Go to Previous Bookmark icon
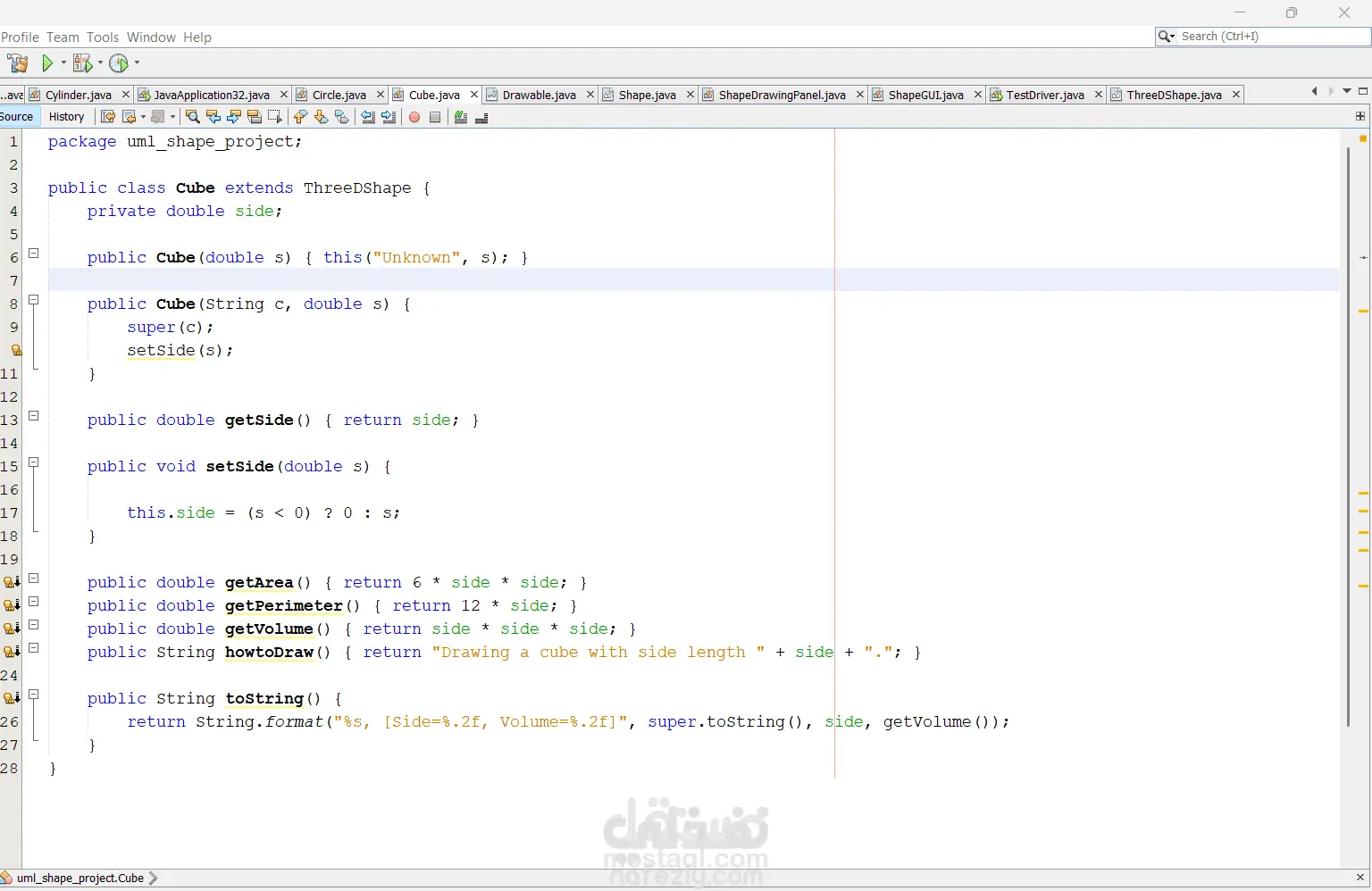Image resolution: width=1372 pixels, height=891 pixels. (x=300, y=117)
